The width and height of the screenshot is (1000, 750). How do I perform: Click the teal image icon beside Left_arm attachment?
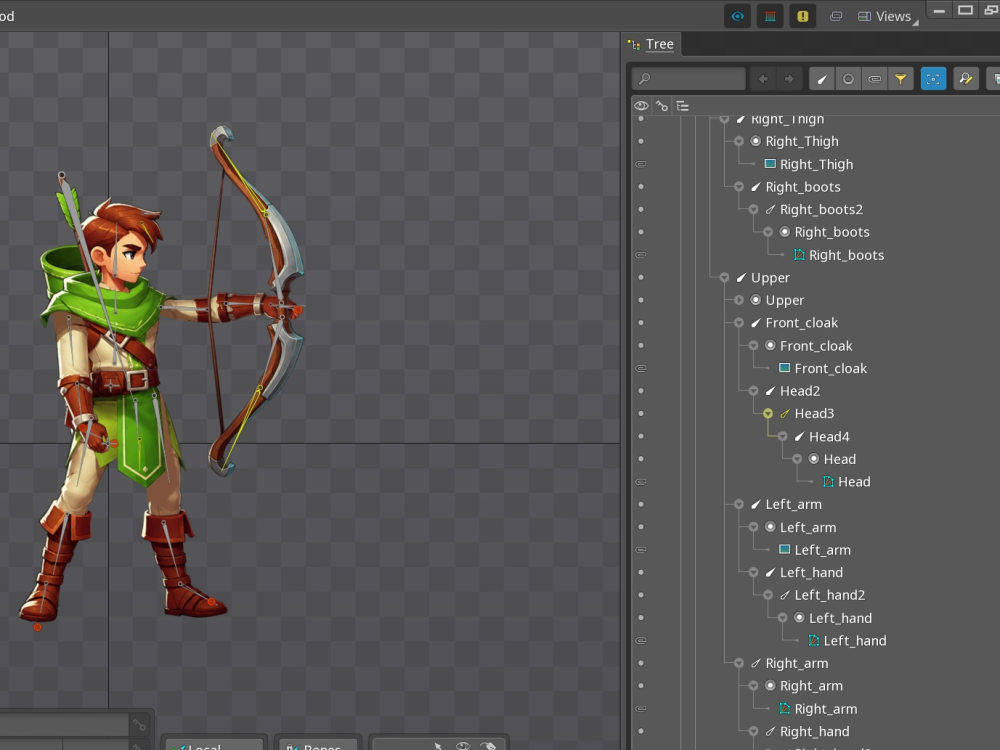(x=784, y=549)
